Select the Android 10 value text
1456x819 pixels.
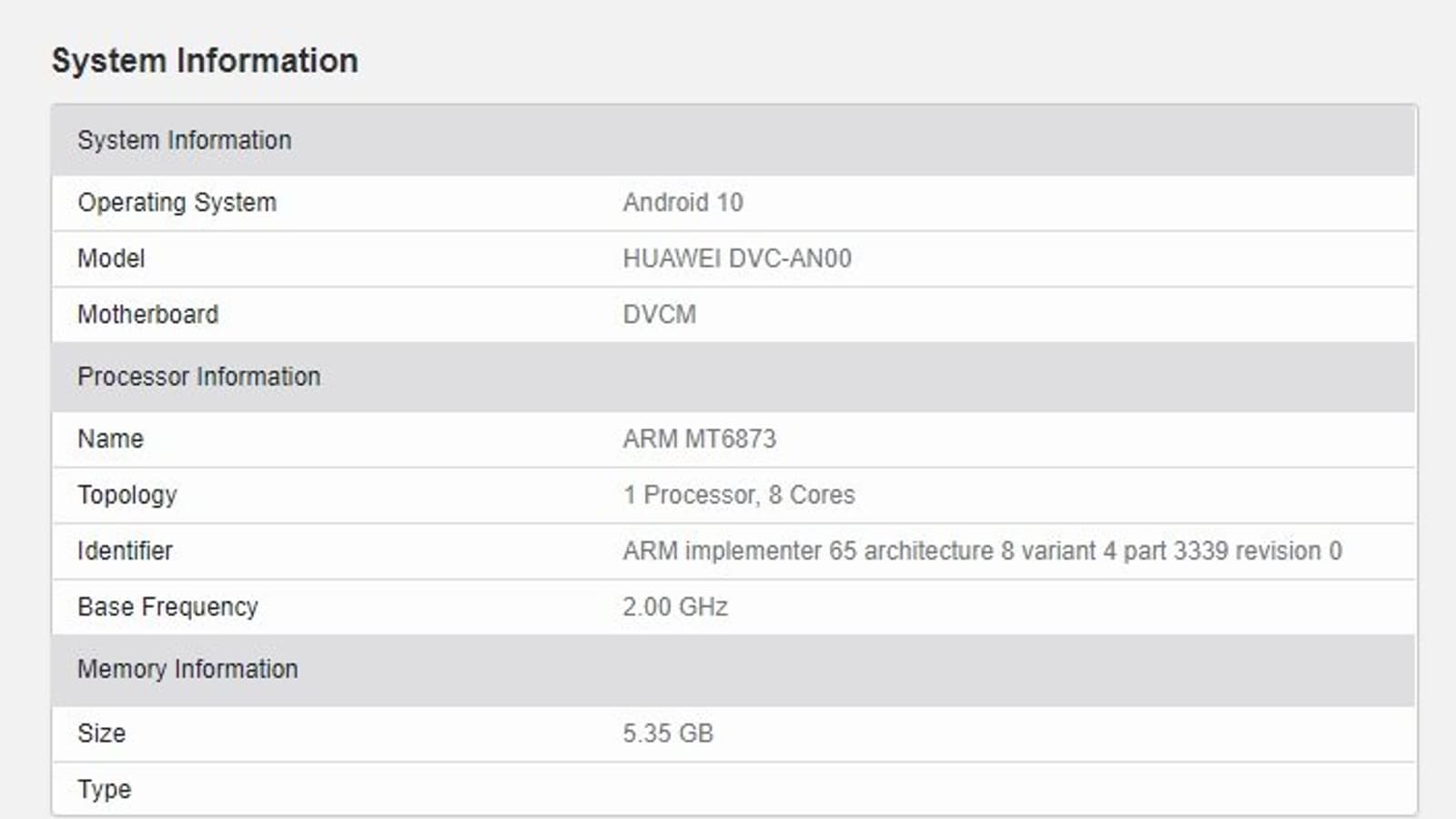point(682,202)
